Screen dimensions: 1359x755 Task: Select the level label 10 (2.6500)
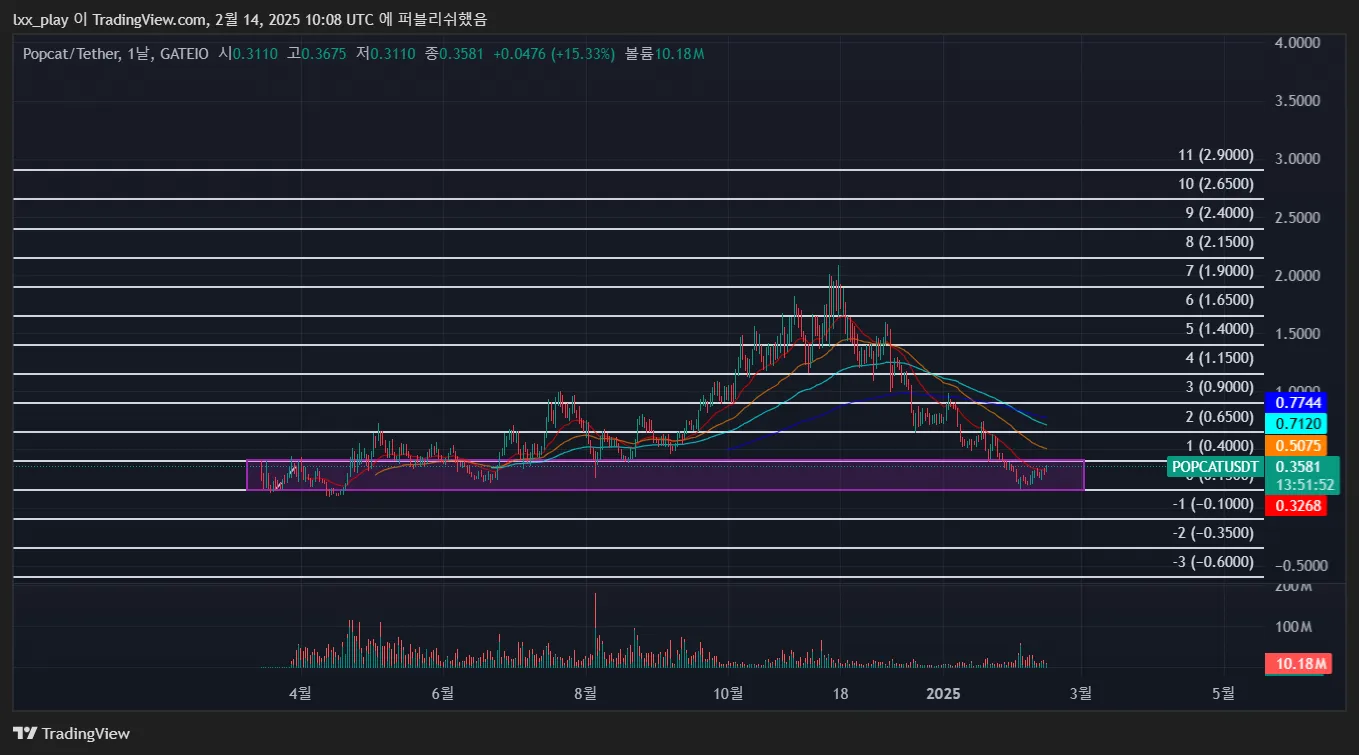1216,184
